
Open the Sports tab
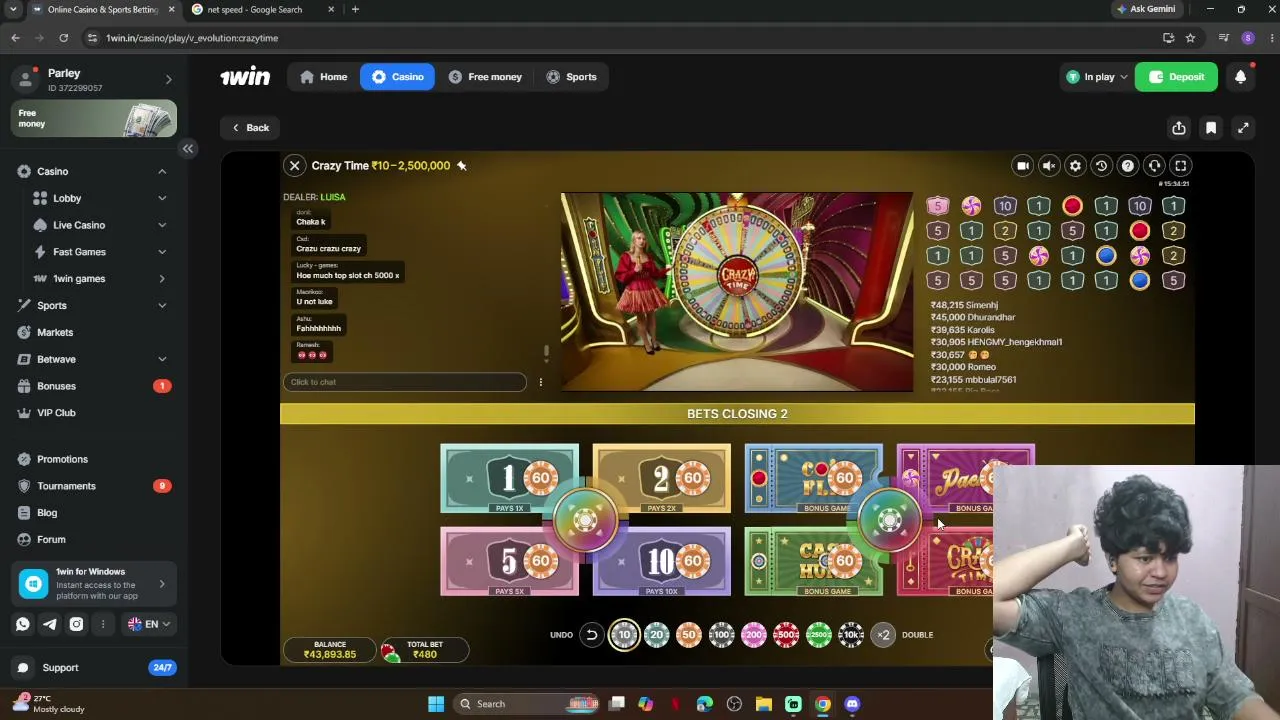coord(571,77)
